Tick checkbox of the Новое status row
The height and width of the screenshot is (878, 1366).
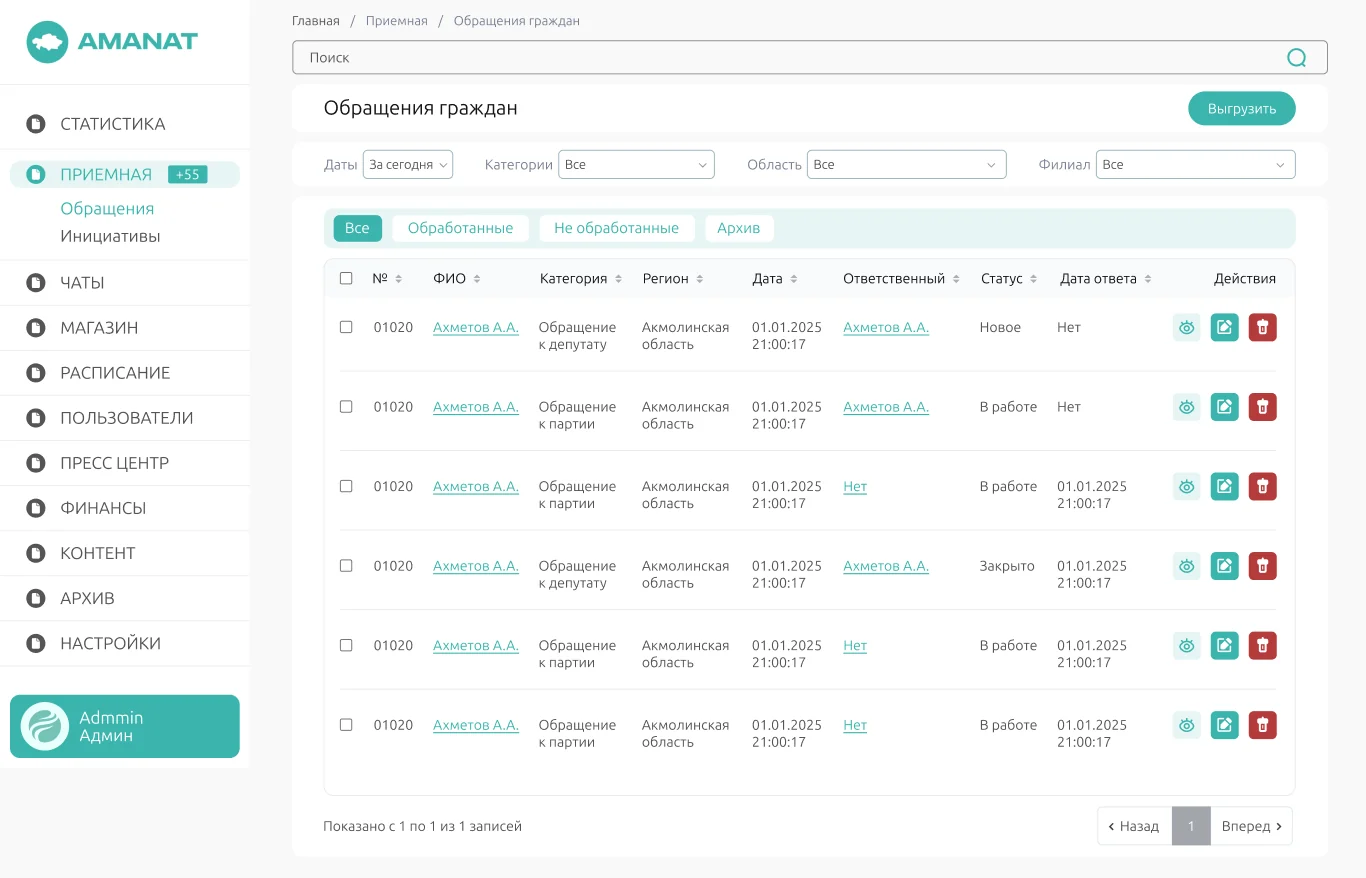coord(346,327)
